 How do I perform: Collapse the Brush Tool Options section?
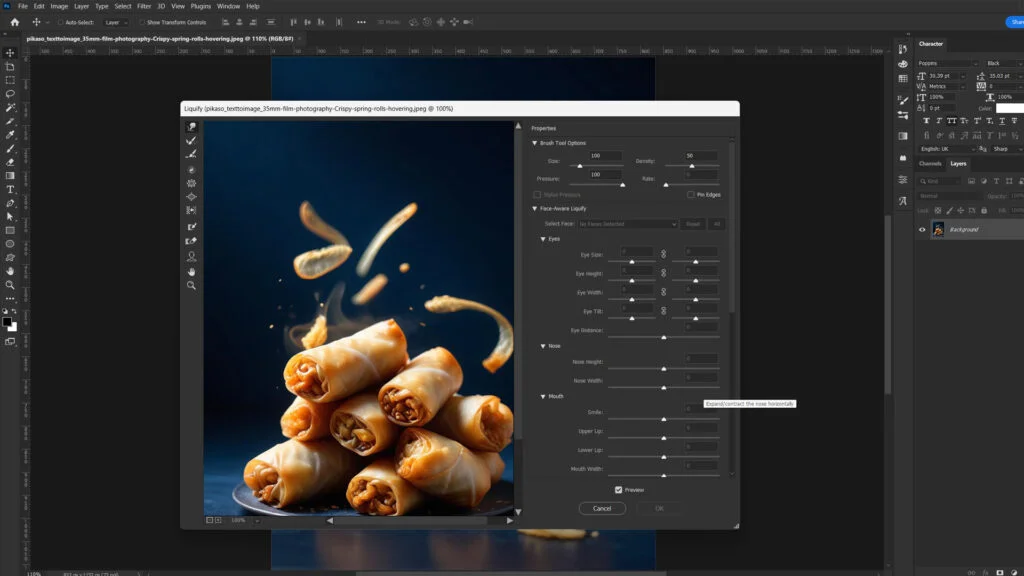point(535,143)
